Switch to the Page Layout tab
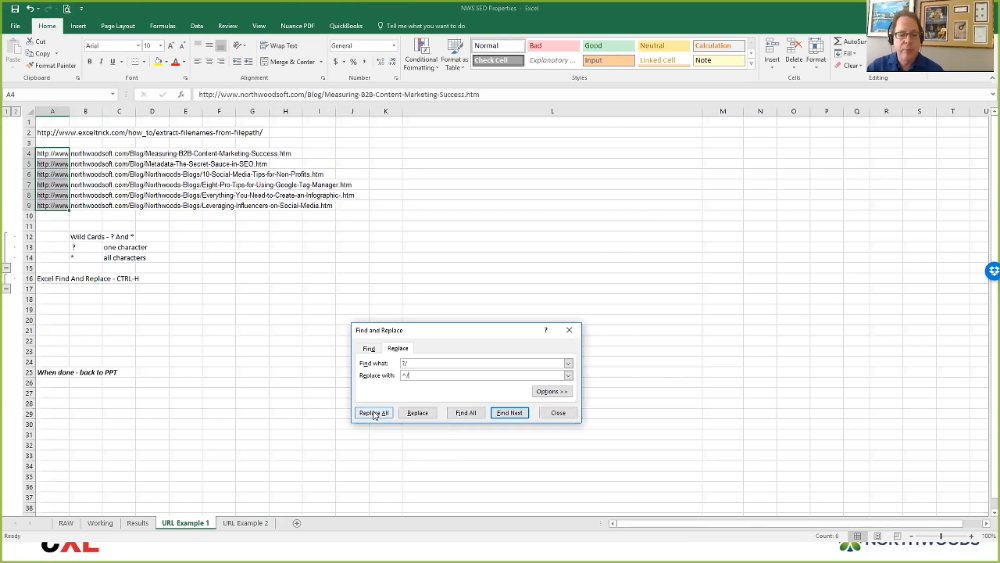The image size is (1000, 563). [118, 26]
